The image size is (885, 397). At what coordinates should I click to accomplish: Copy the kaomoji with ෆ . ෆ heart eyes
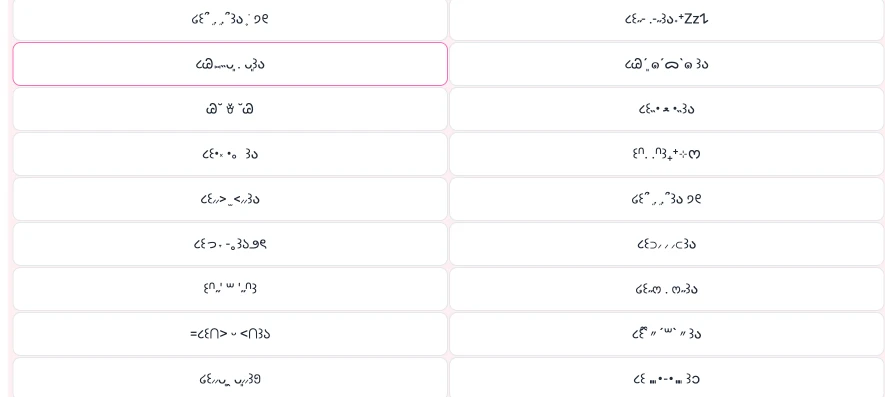pyautogui.click(x=667, y=289)
